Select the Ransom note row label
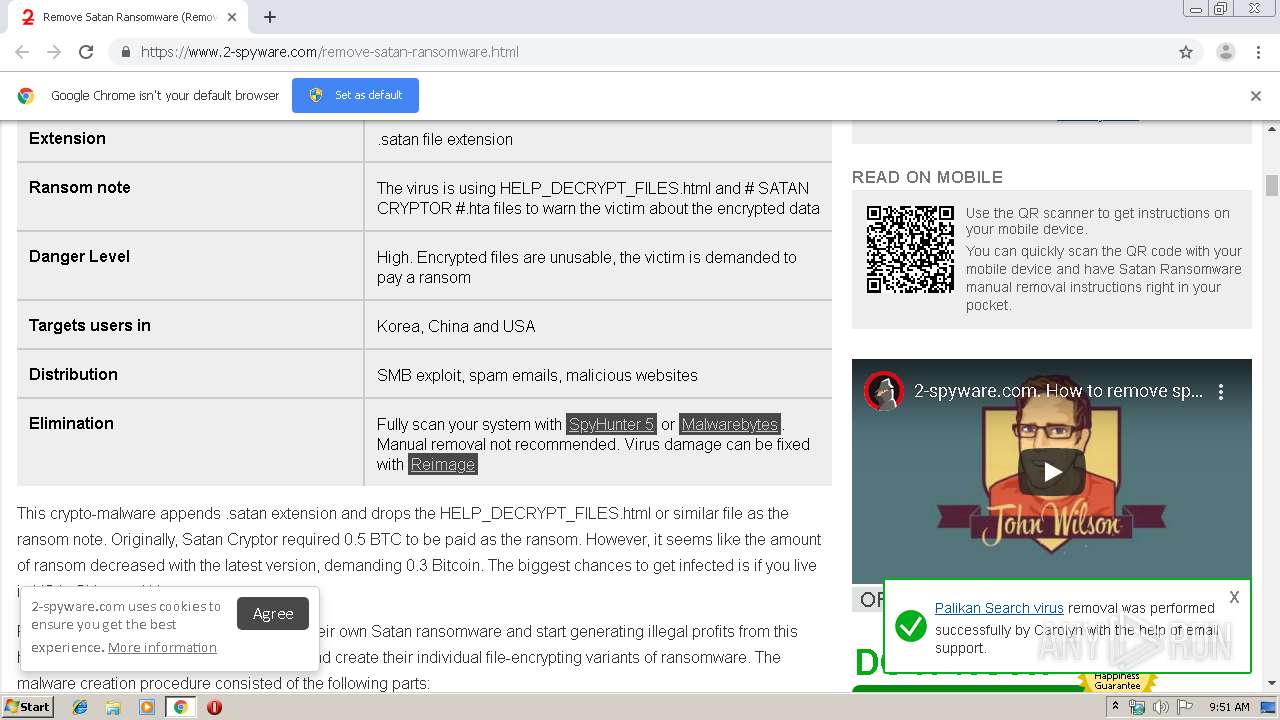 coord(80,188)
